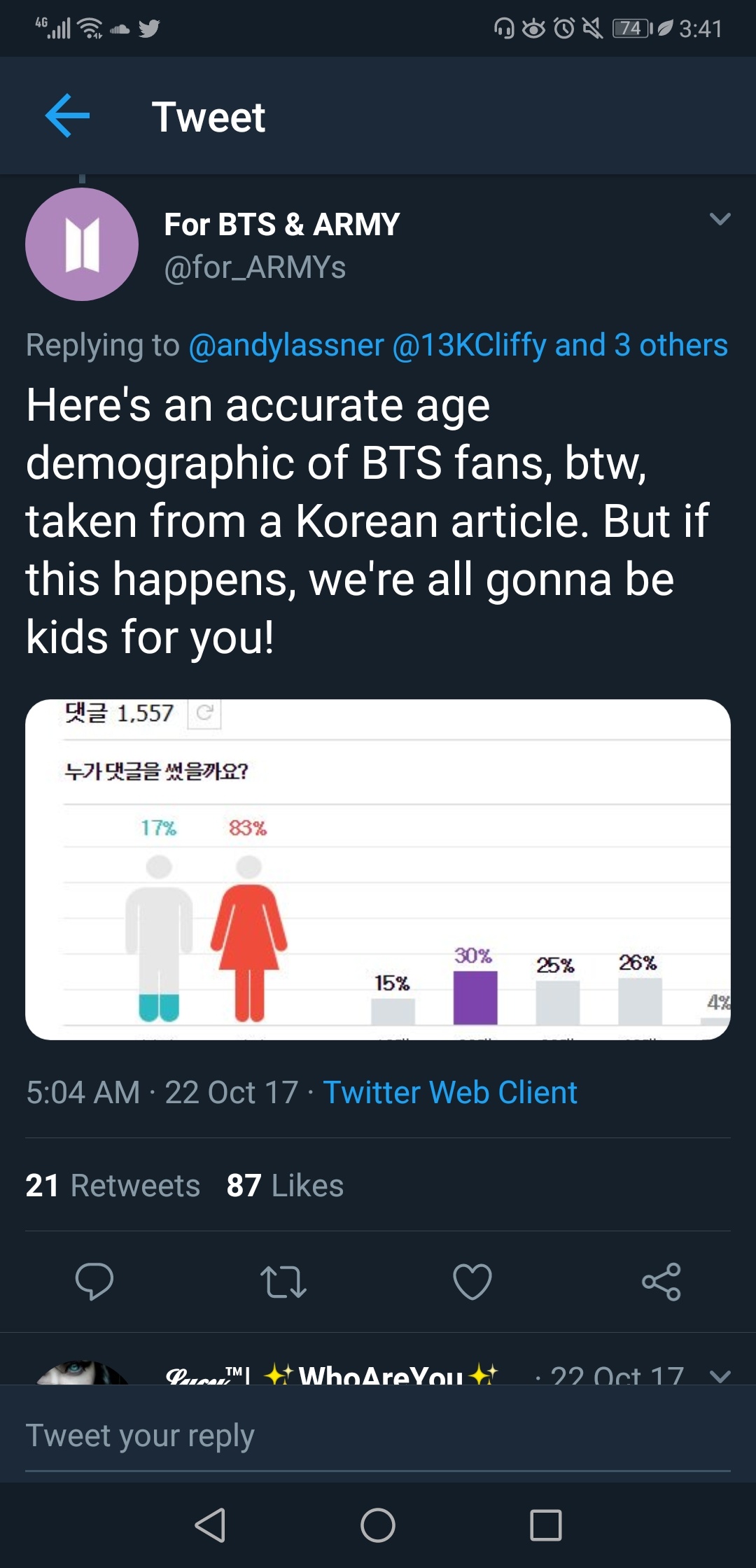Open the For BTS & ARMY profile picture

coord(82,244)
